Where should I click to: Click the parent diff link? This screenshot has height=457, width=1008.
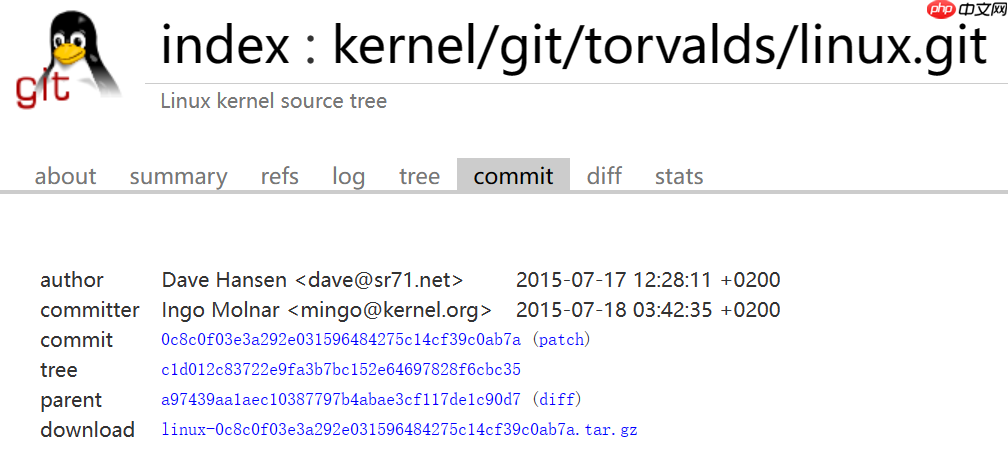tap(556, 400)
